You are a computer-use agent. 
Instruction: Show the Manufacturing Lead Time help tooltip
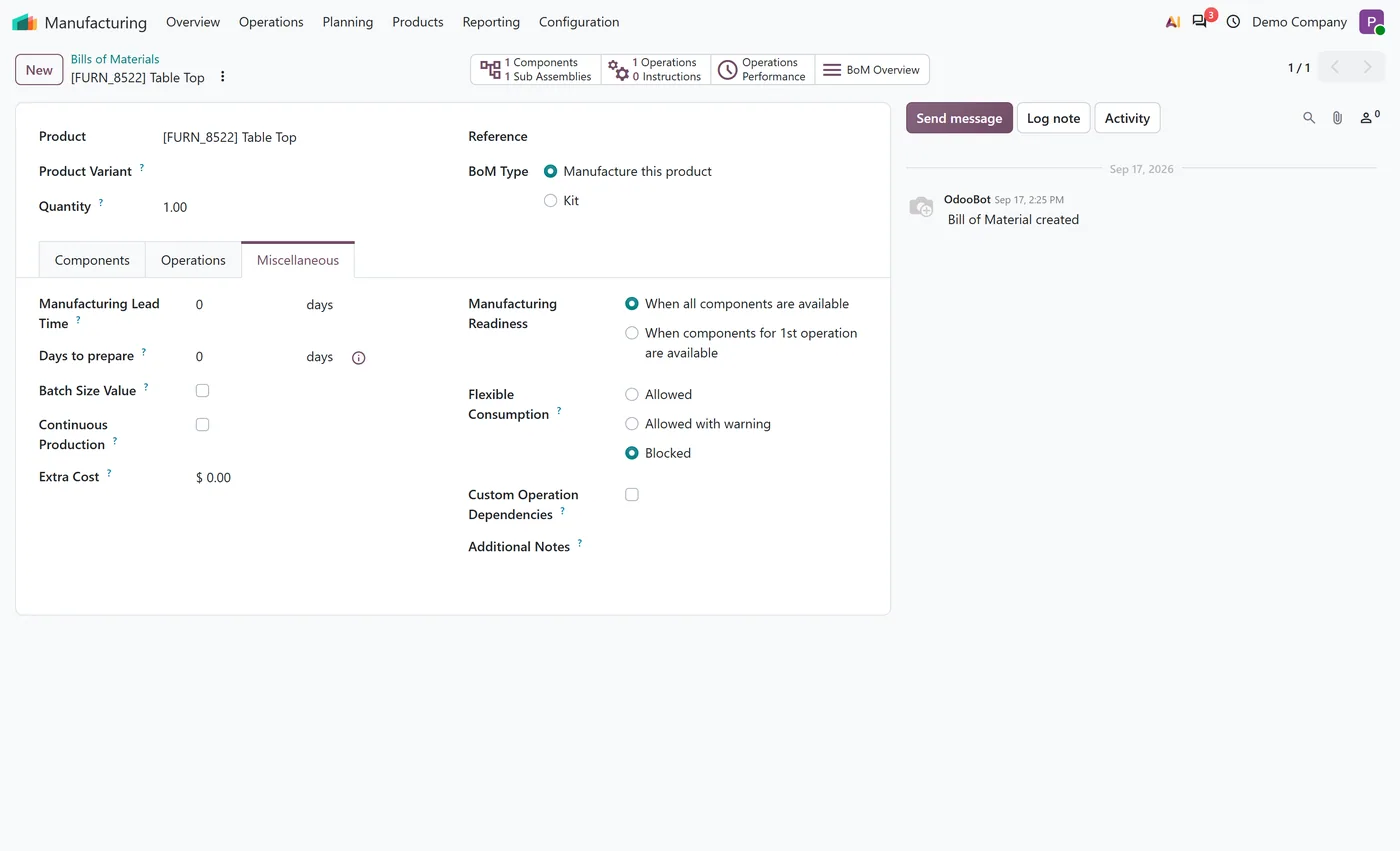coord(78,320)
